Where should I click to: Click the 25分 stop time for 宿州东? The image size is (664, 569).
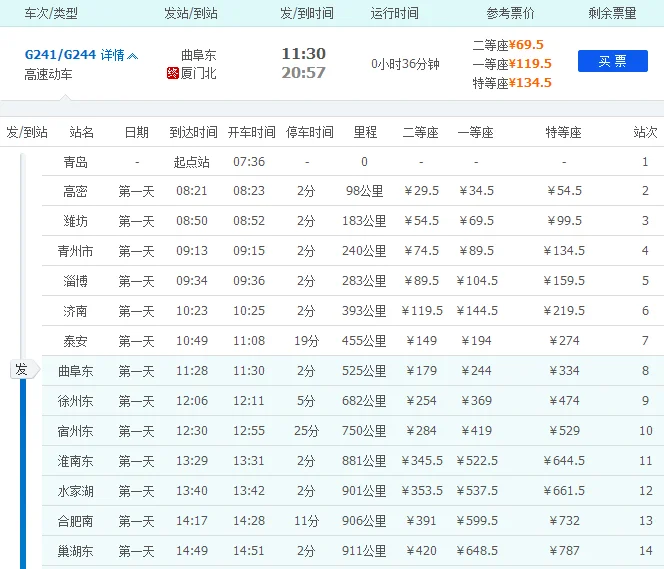point(307,431)
